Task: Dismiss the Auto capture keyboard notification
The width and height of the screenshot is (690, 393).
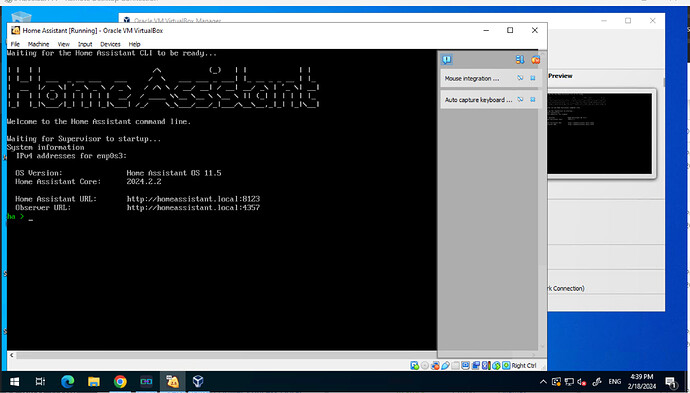Action: pyautogui.click(x=533, y=99)
